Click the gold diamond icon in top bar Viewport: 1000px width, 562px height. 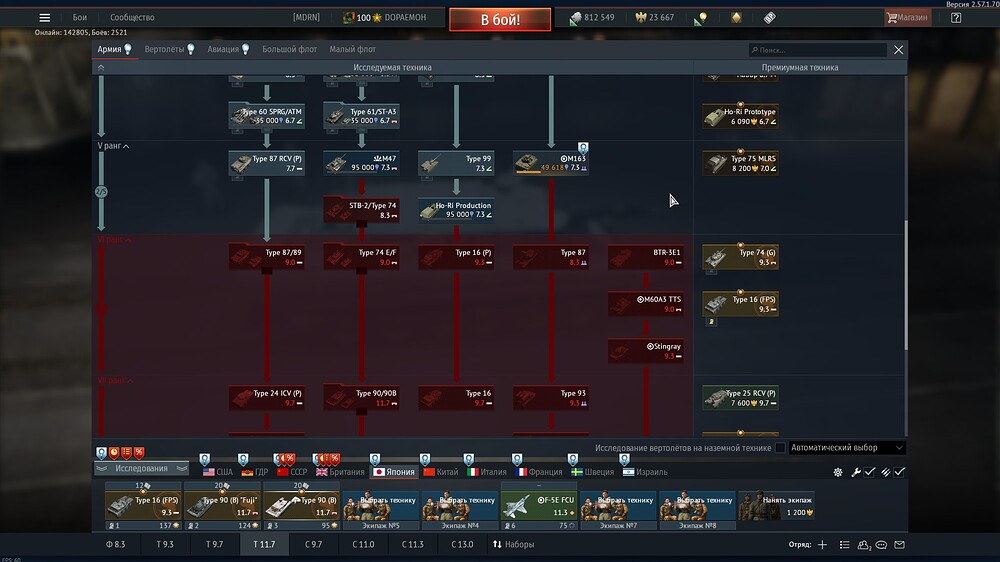pos(736,18)
